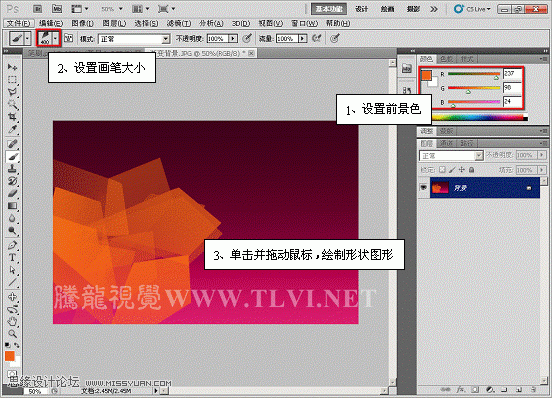Select the Pen tool
Viewport: 552px width, 398px height.
(12, 245)
